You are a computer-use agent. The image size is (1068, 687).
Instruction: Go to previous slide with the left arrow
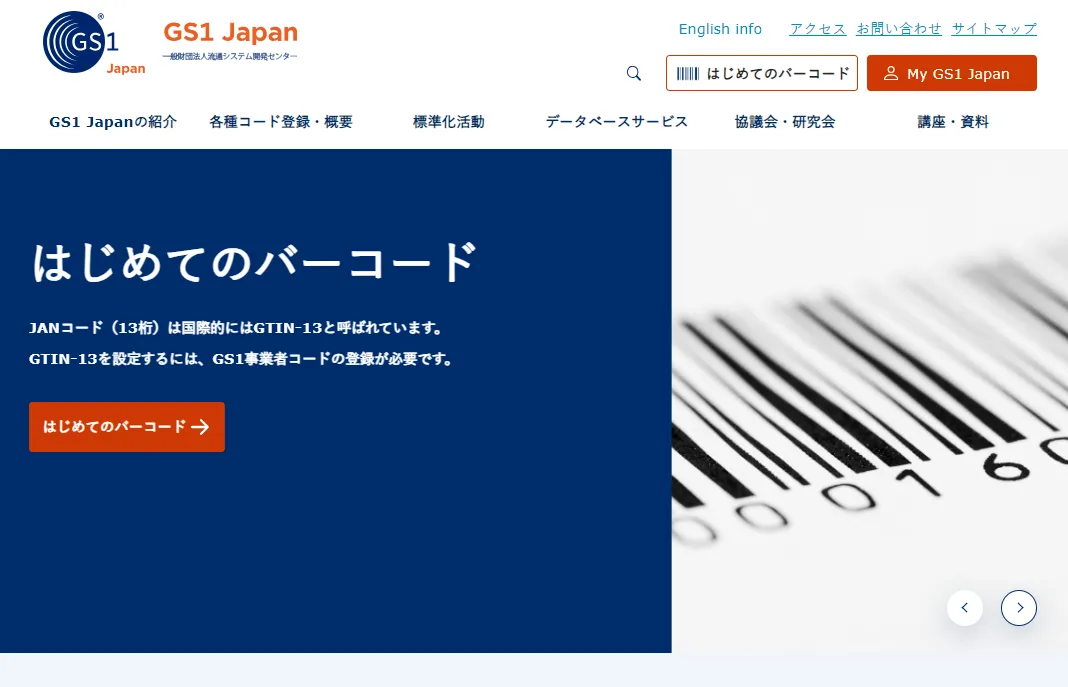coord(964,607)
